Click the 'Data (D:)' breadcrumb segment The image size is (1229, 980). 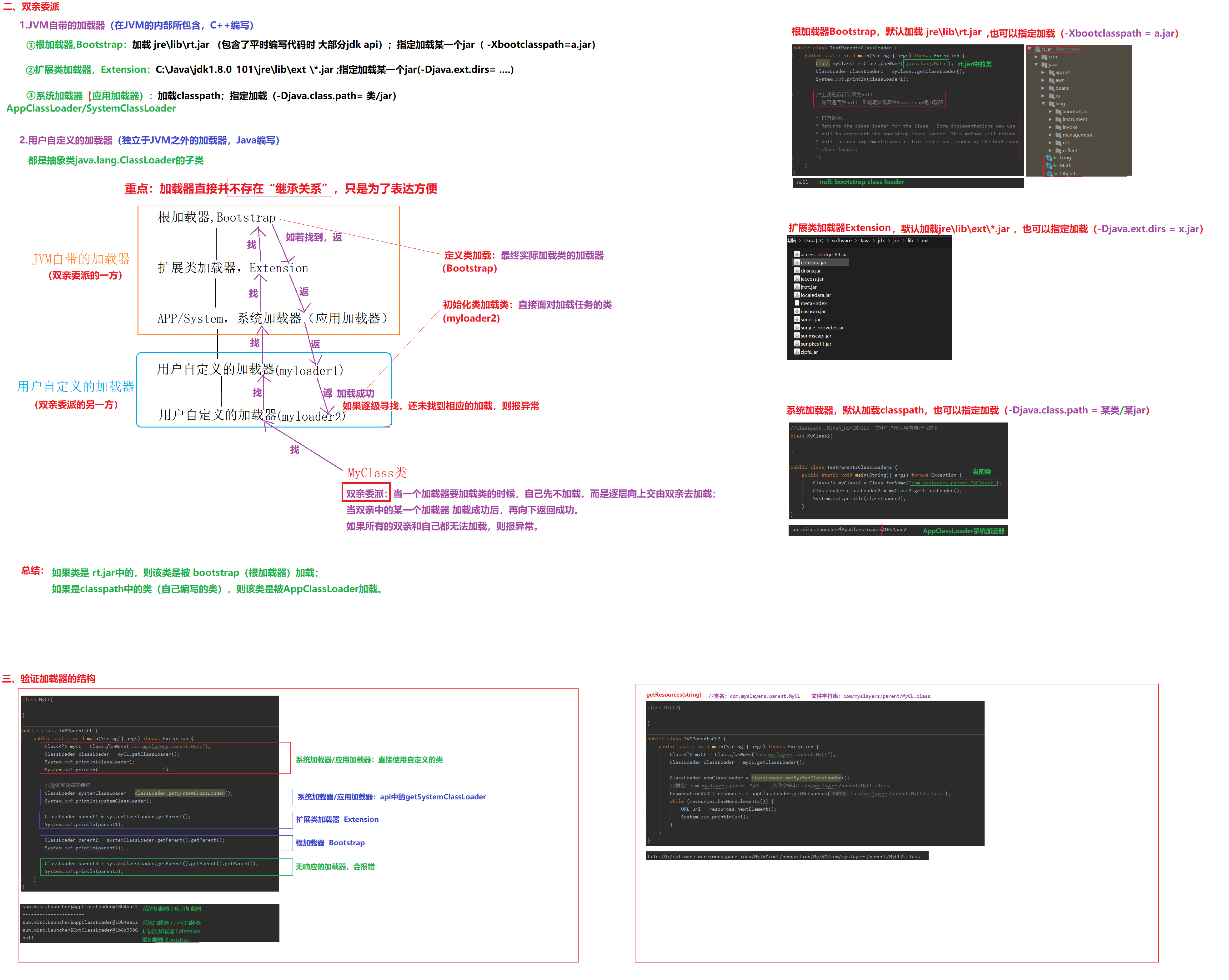tap(813, 240)
